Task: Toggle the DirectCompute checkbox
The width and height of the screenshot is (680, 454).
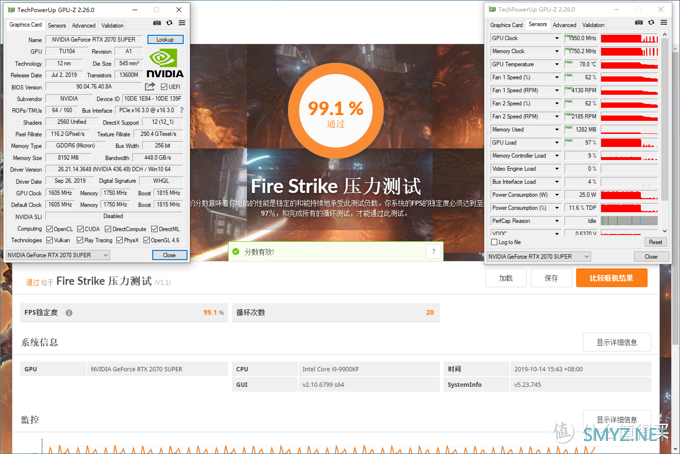Action: tap(108, 229)
